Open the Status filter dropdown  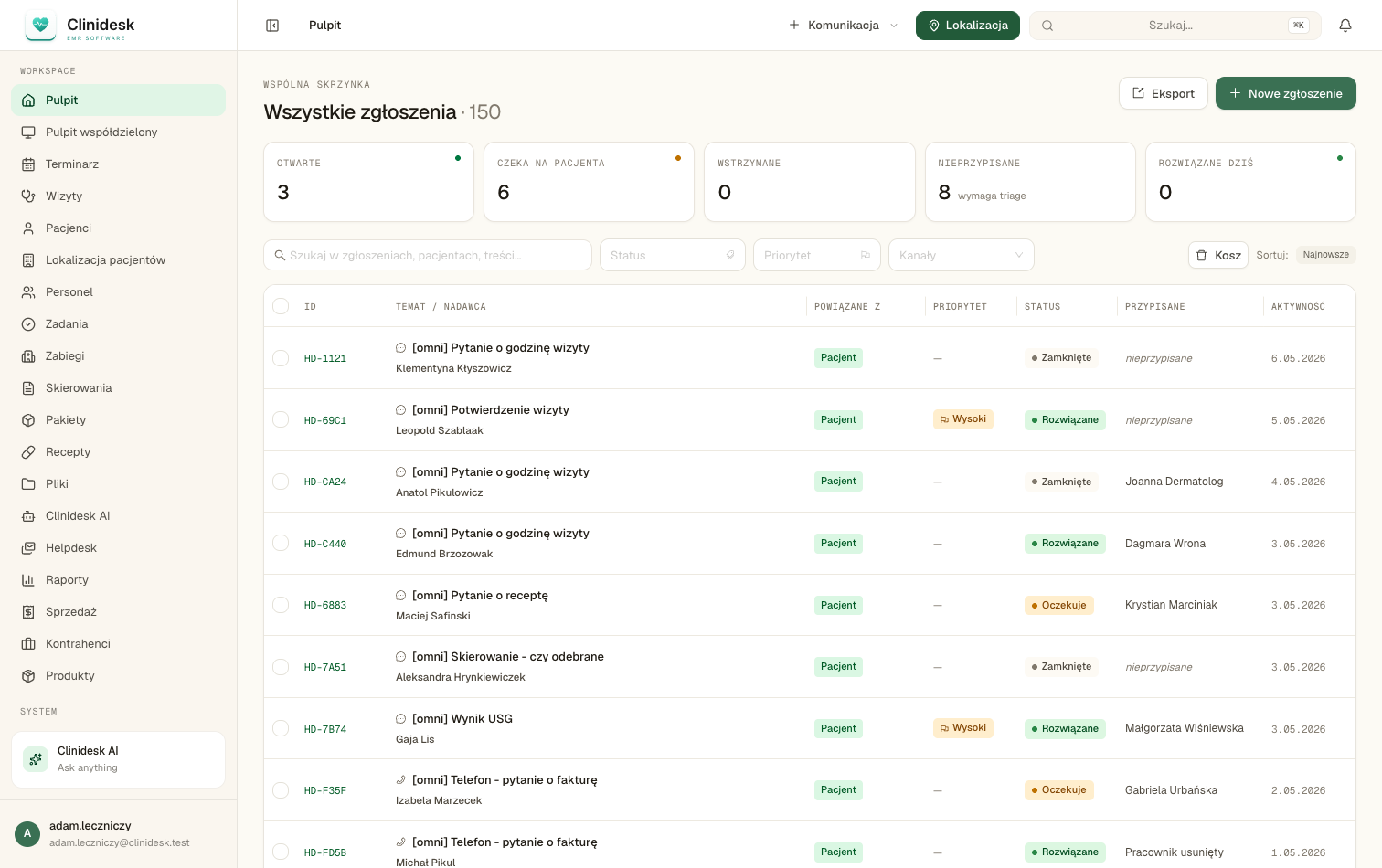[673, 255]
